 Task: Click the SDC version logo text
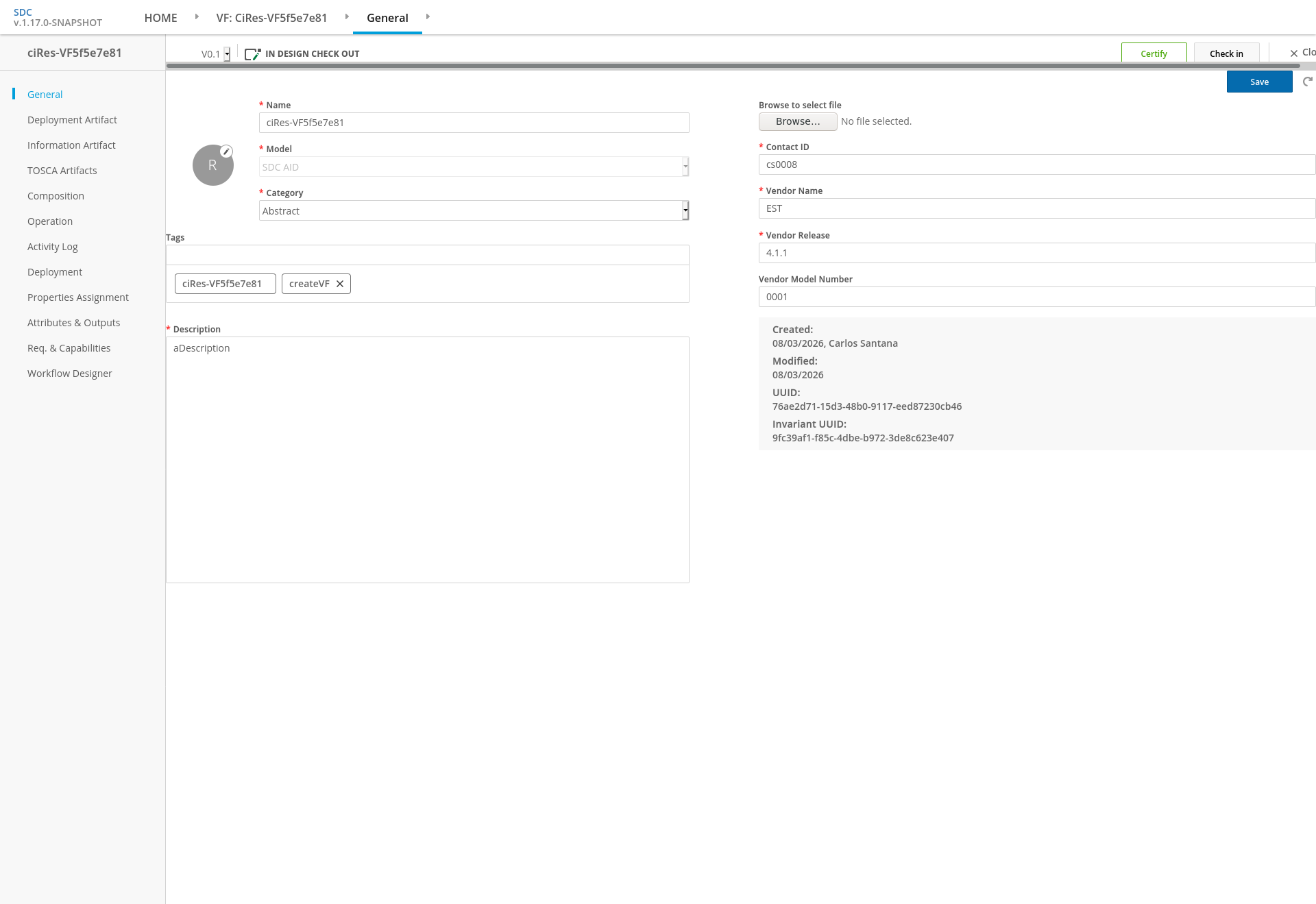point(58,17)
